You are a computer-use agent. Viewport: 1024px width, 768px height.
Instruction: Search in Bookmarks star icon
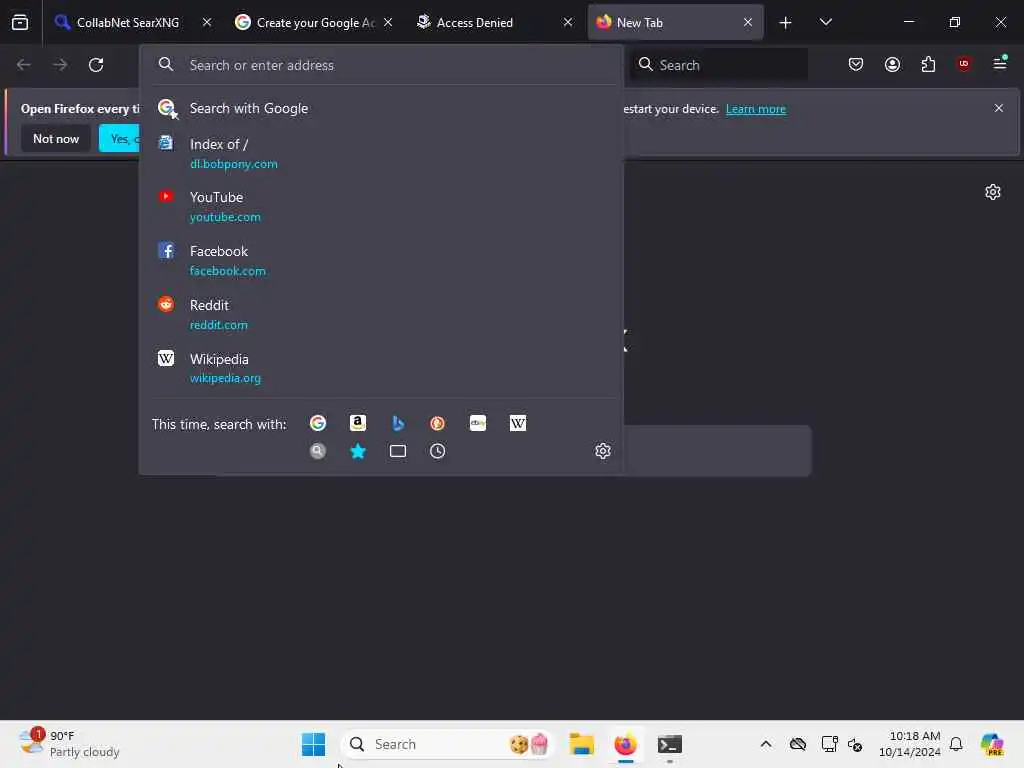[x=358, y=451]
